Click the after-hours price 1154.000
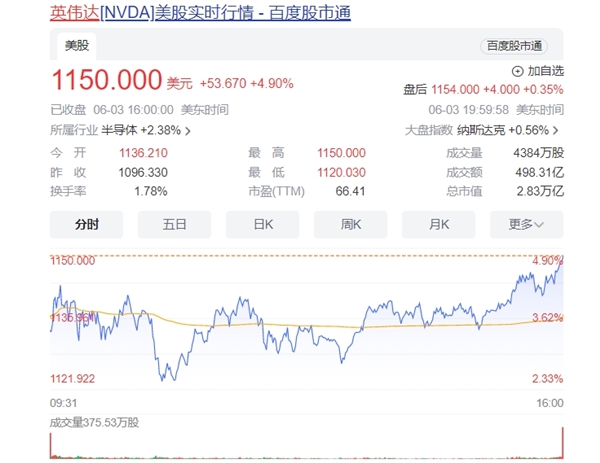 click(455, 90)
